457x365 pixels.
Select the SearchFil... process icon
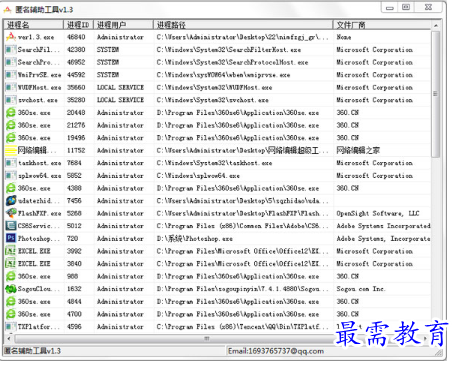11,49
